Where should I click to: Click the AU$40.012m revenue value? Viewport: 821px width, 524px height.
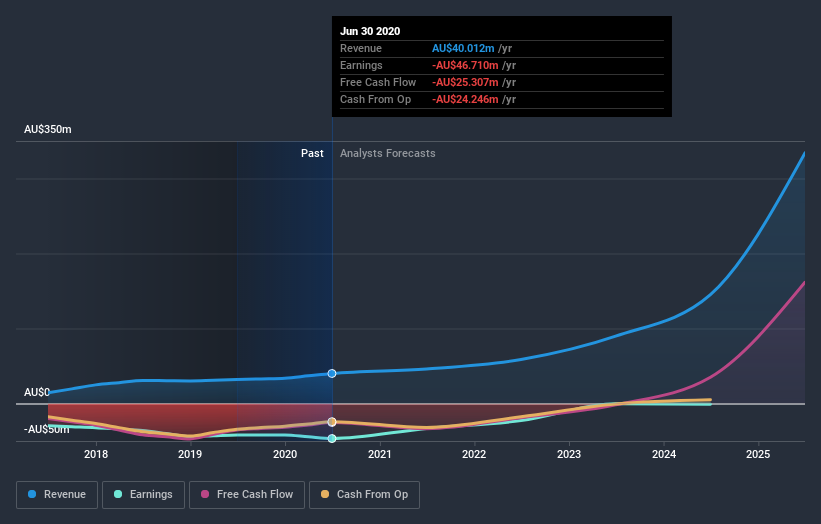[463, 48]
